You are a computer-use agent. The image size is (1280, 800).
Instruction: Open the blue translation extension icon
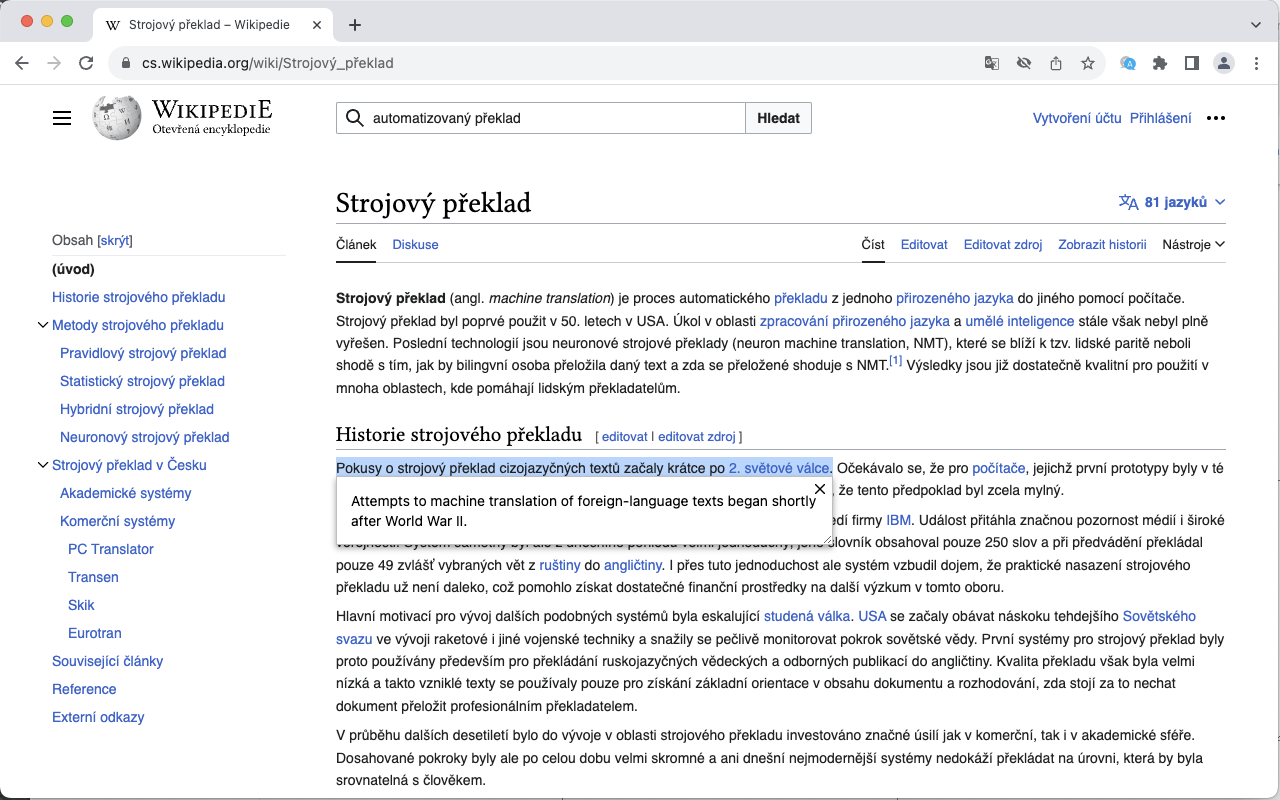tap(1128, 62)
